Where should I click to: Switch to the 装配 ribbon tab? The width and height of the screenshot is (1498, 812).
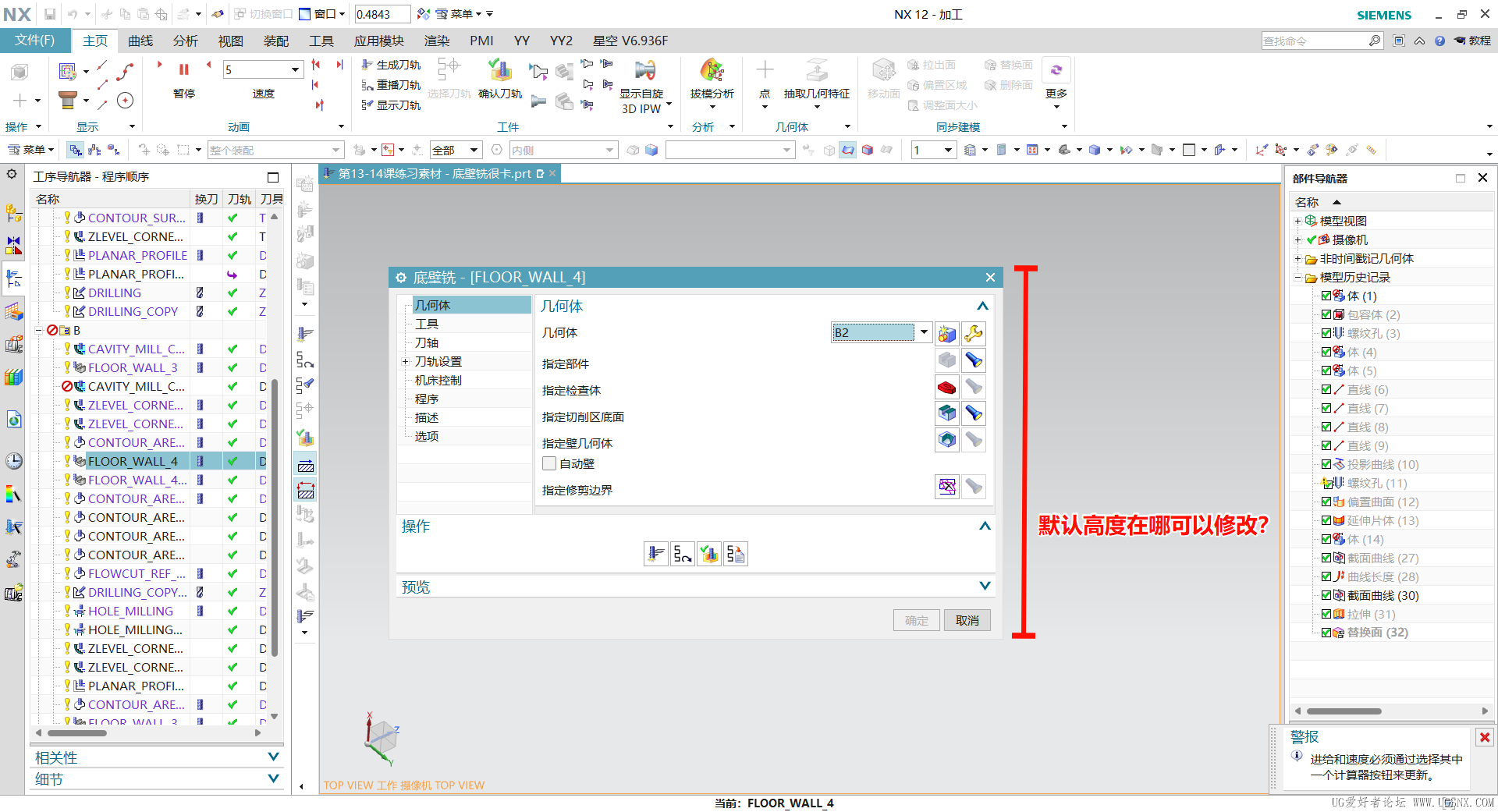click(276, 41)
